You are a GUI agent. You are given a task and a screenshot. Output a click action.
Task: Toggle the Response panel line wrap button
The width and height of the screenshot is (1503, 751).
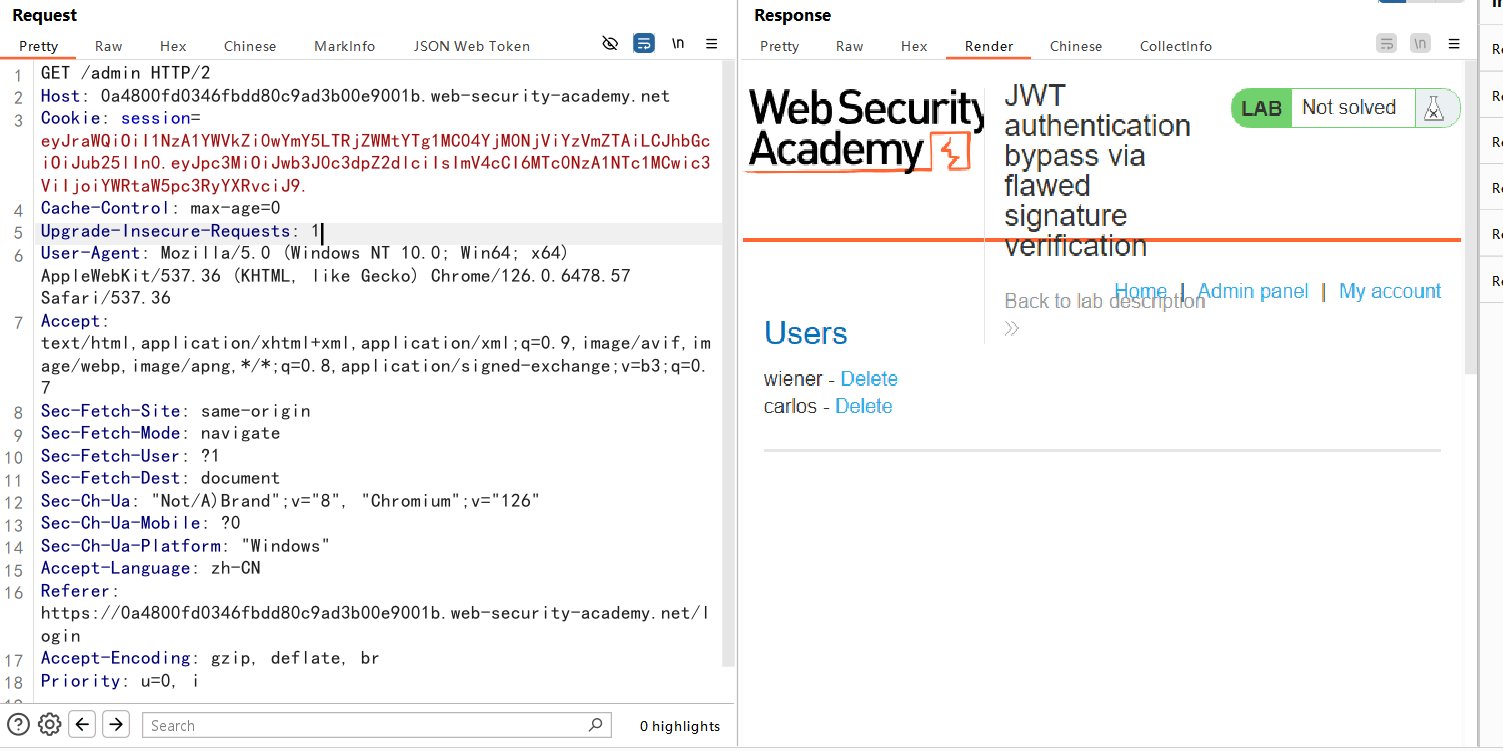(x=1386, y=44)
